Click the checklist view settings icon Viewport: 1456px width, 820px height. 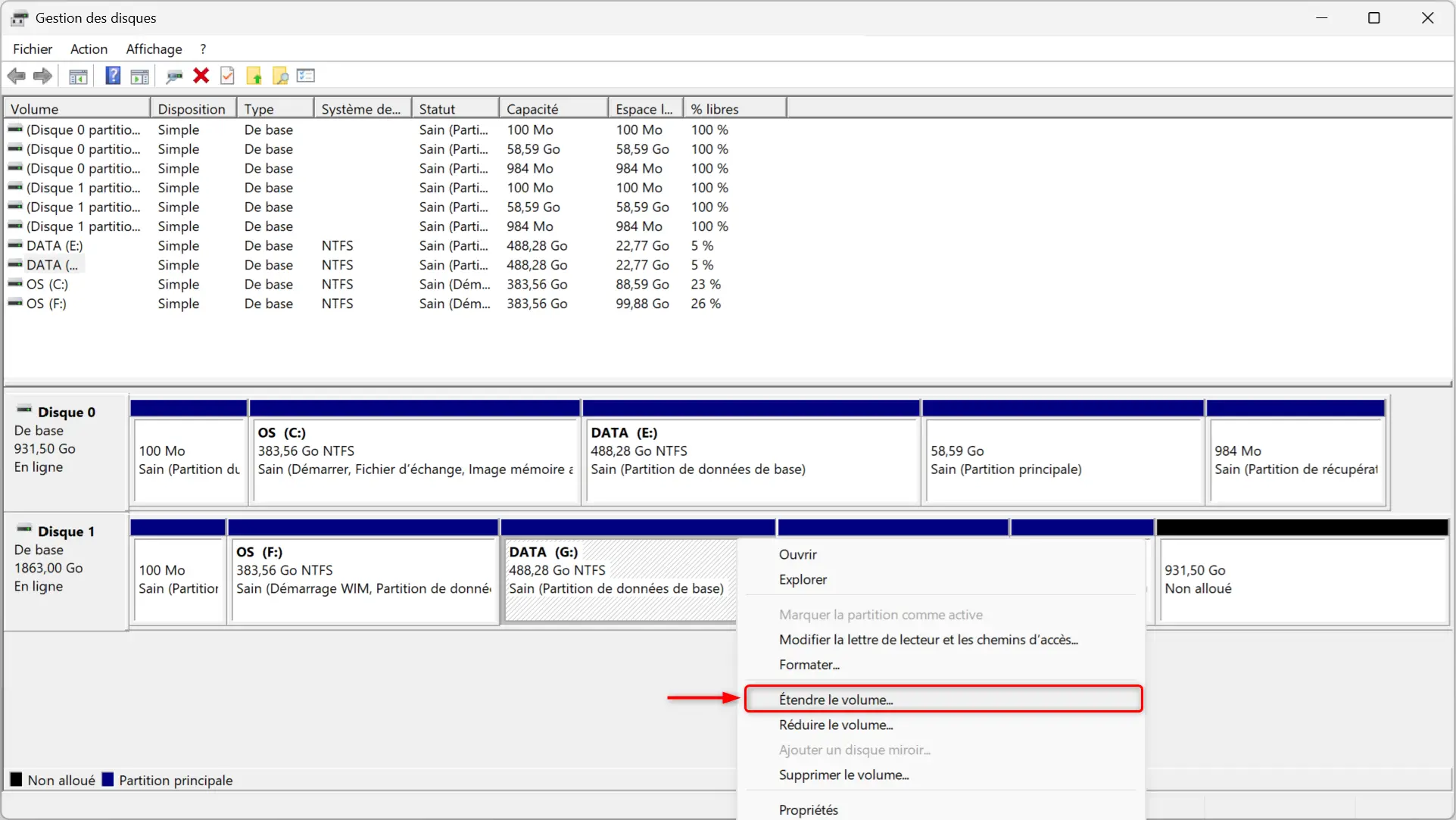(x=306, y=76)
